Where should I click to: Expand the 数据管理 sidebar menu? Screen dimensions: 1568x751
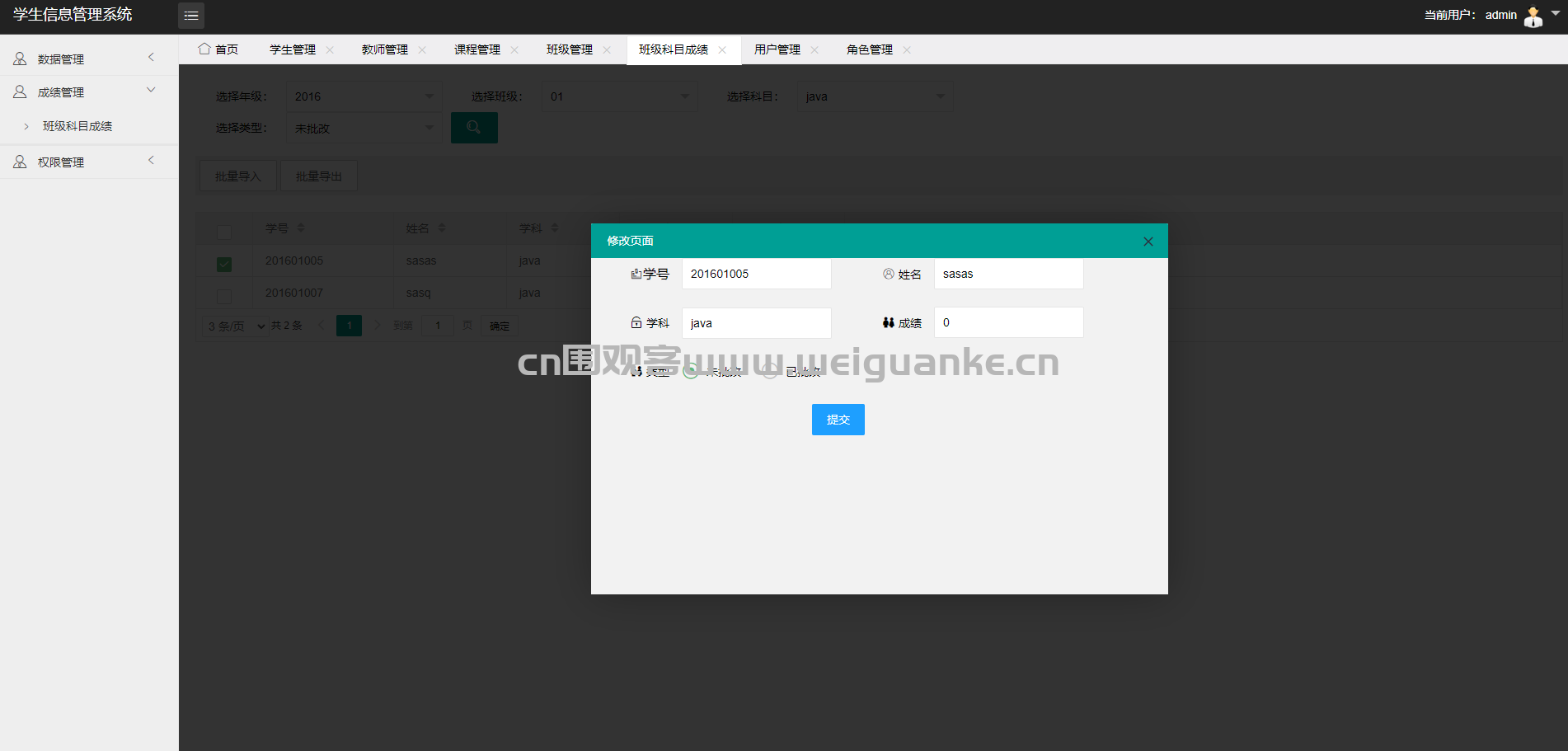151,57
